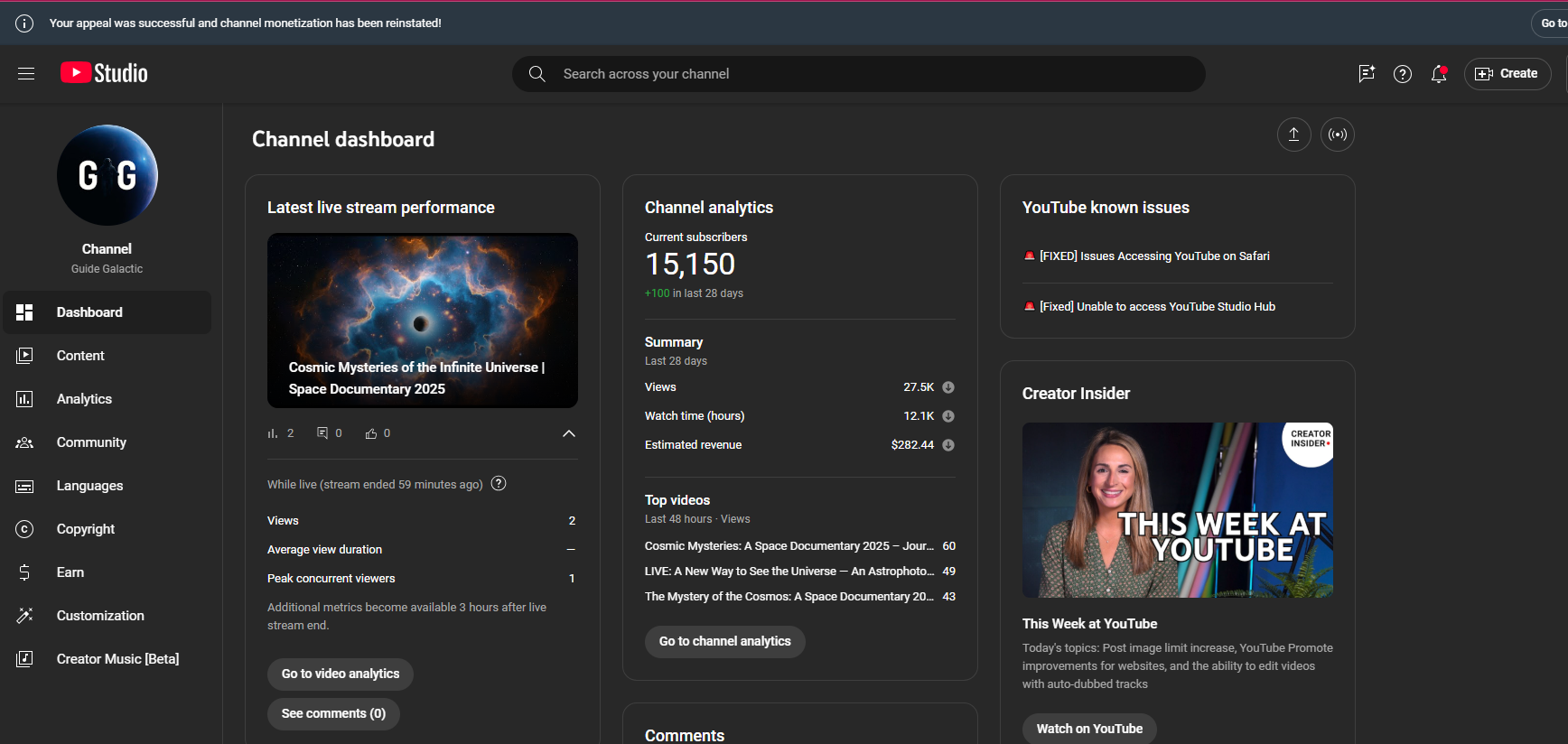The width and height of the screenshot is (1568, 744).
Task: Open the help question mark icon
Action: (1402, 74)
